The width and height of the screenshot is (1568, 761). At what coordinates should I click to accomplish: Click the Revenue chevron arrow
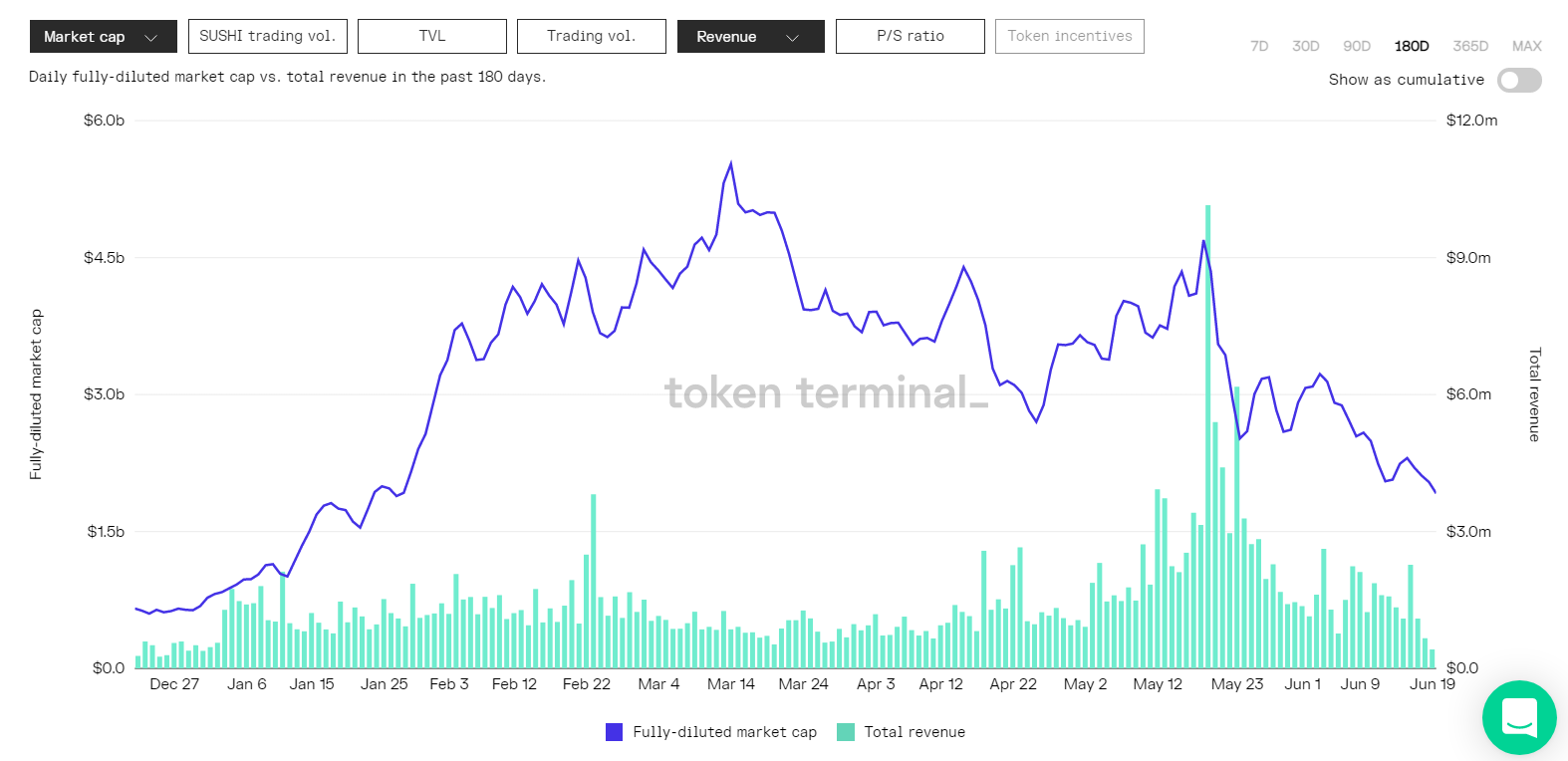tap(793, 38)
